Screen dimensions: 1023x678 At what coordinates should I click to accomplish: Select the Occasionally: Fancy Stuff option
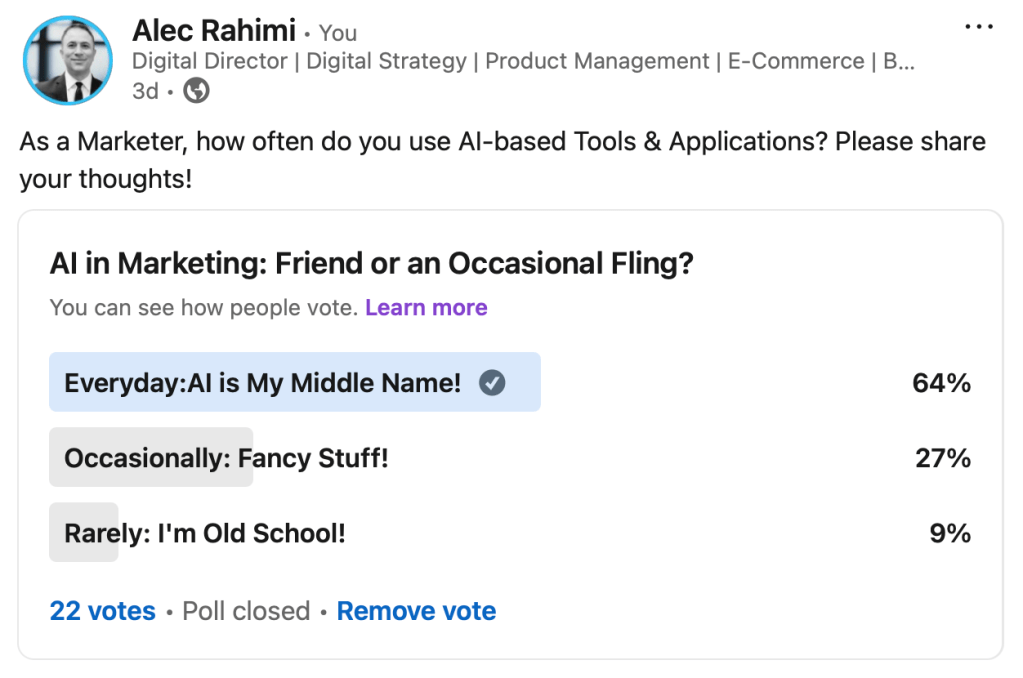[x=227, y=458]
